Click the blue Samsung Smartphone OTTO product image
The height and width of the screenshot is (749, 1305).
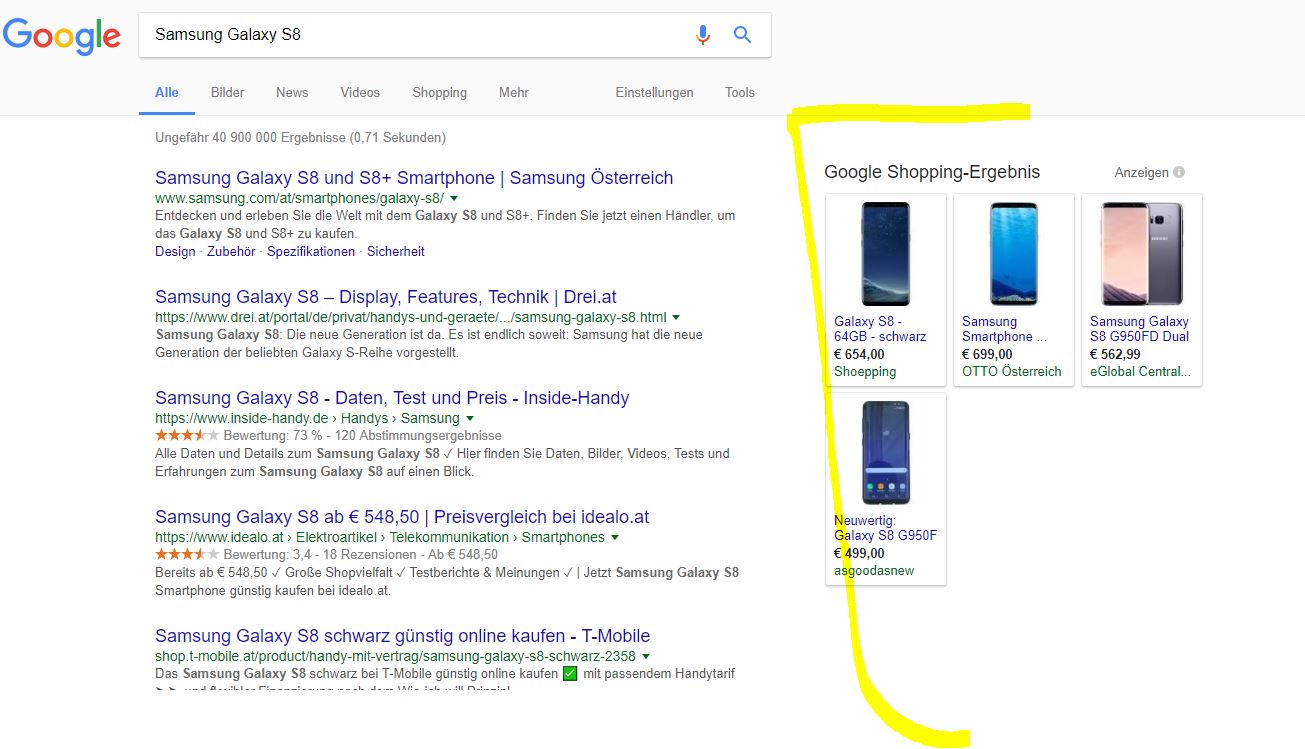point(1014,254)
